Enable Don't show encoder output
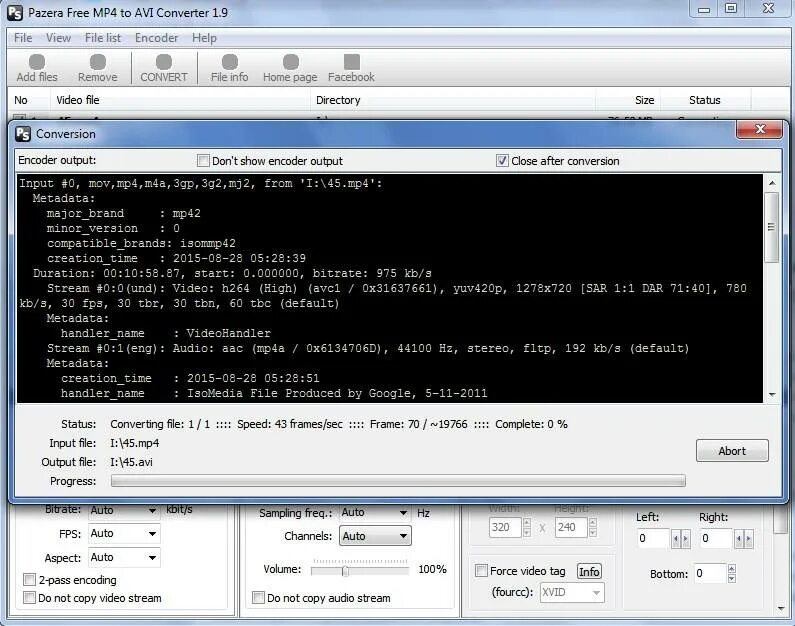The image size is (795, 626). 203,161
